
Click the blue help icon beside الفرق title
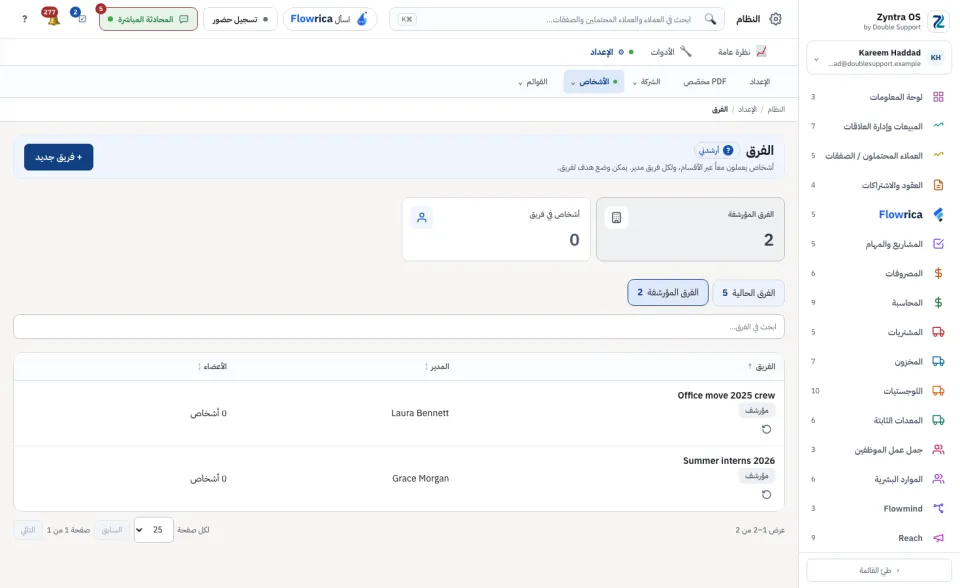[x=728, y=150]
